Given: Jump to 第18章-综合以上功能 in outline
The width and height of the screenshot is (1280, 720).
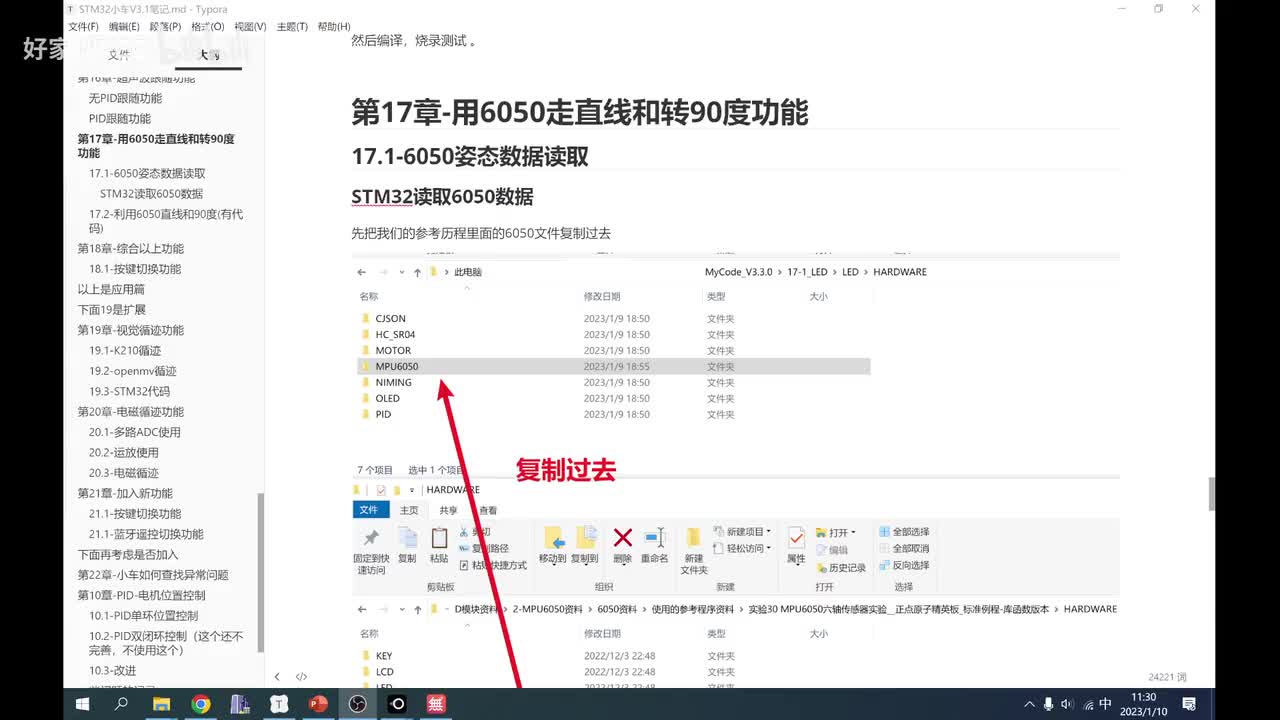Looking at the screenshot, I should tap(130, 248).
